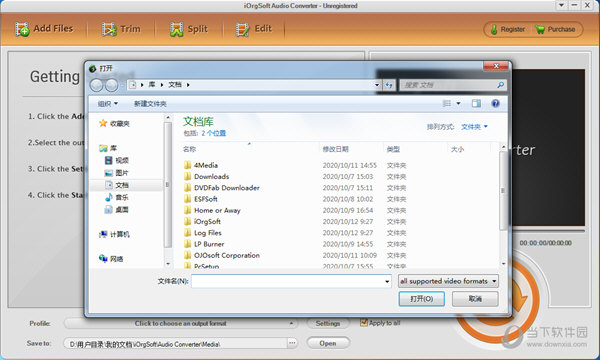
Task: Click the Settings button in main window
Action: pyautogui.click(x=328, y=323)
